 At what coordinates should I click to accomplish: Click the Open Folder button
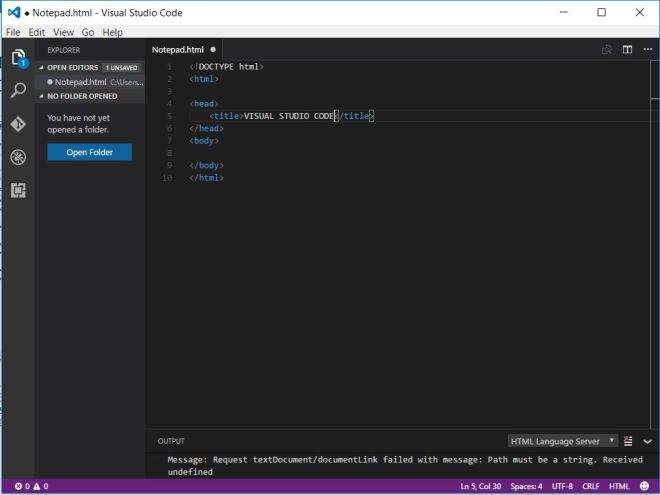click(x=90, y=152)
